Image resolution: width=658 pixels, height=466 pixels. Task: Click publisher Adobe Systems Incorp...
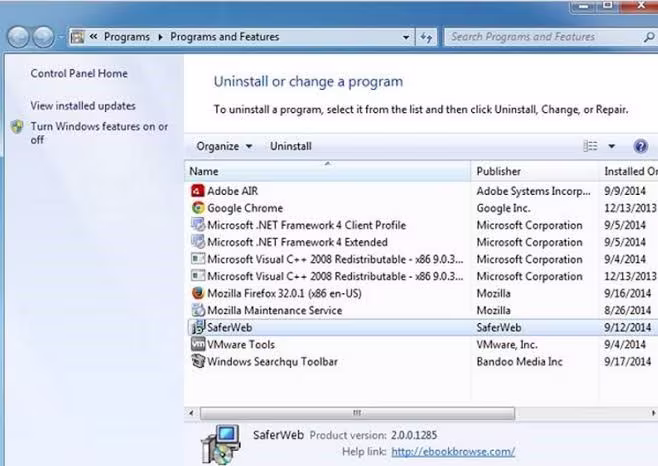[533, 191]
